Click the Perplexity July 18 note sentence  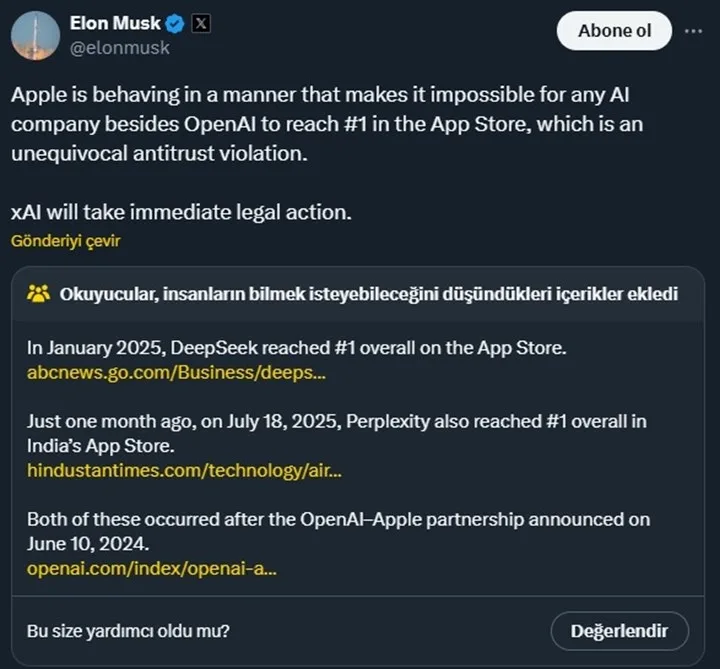tap(337, 433)
